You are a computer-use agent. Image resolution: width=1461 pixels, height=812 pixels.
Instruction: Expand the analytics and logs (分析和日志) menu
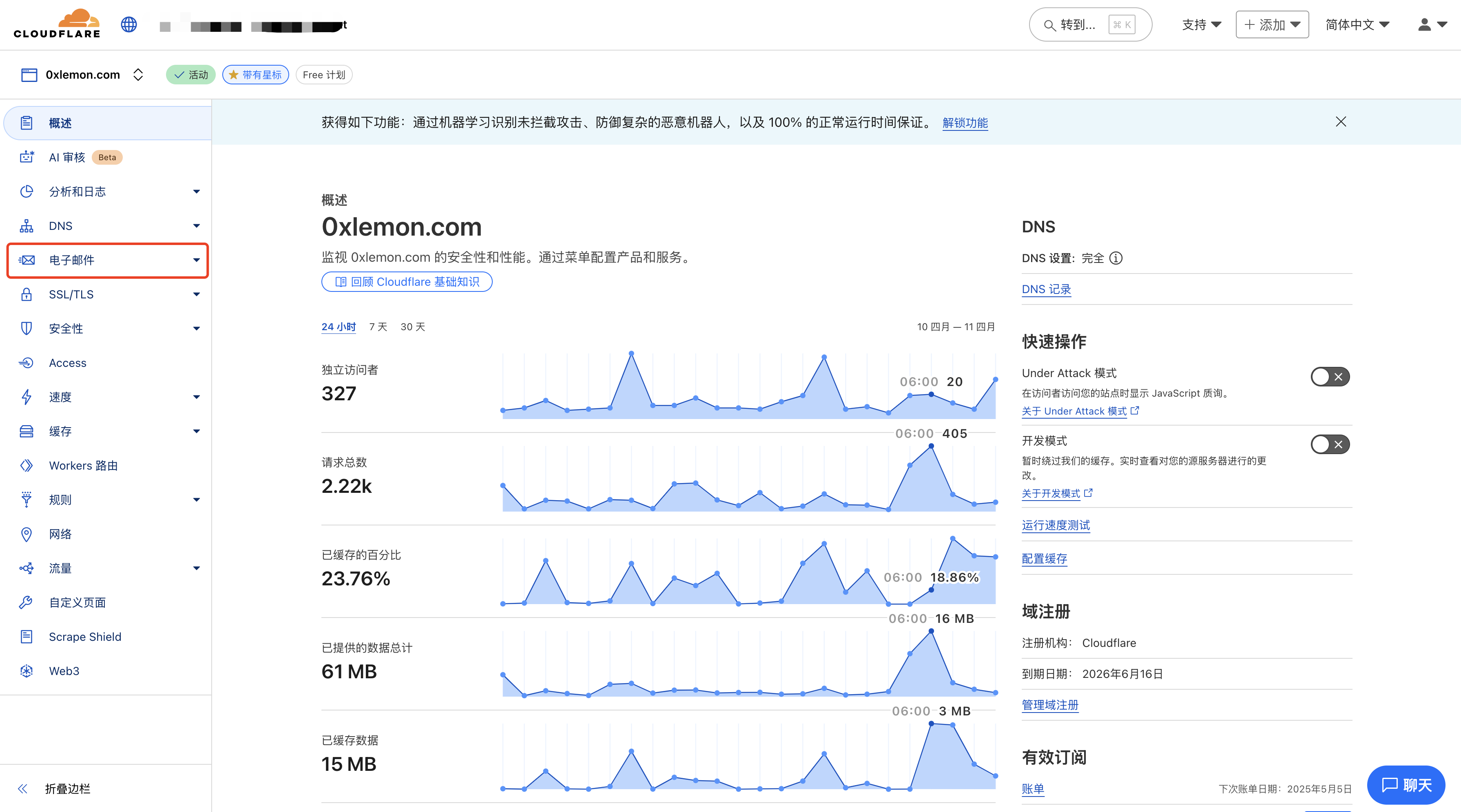click(196, 192)
